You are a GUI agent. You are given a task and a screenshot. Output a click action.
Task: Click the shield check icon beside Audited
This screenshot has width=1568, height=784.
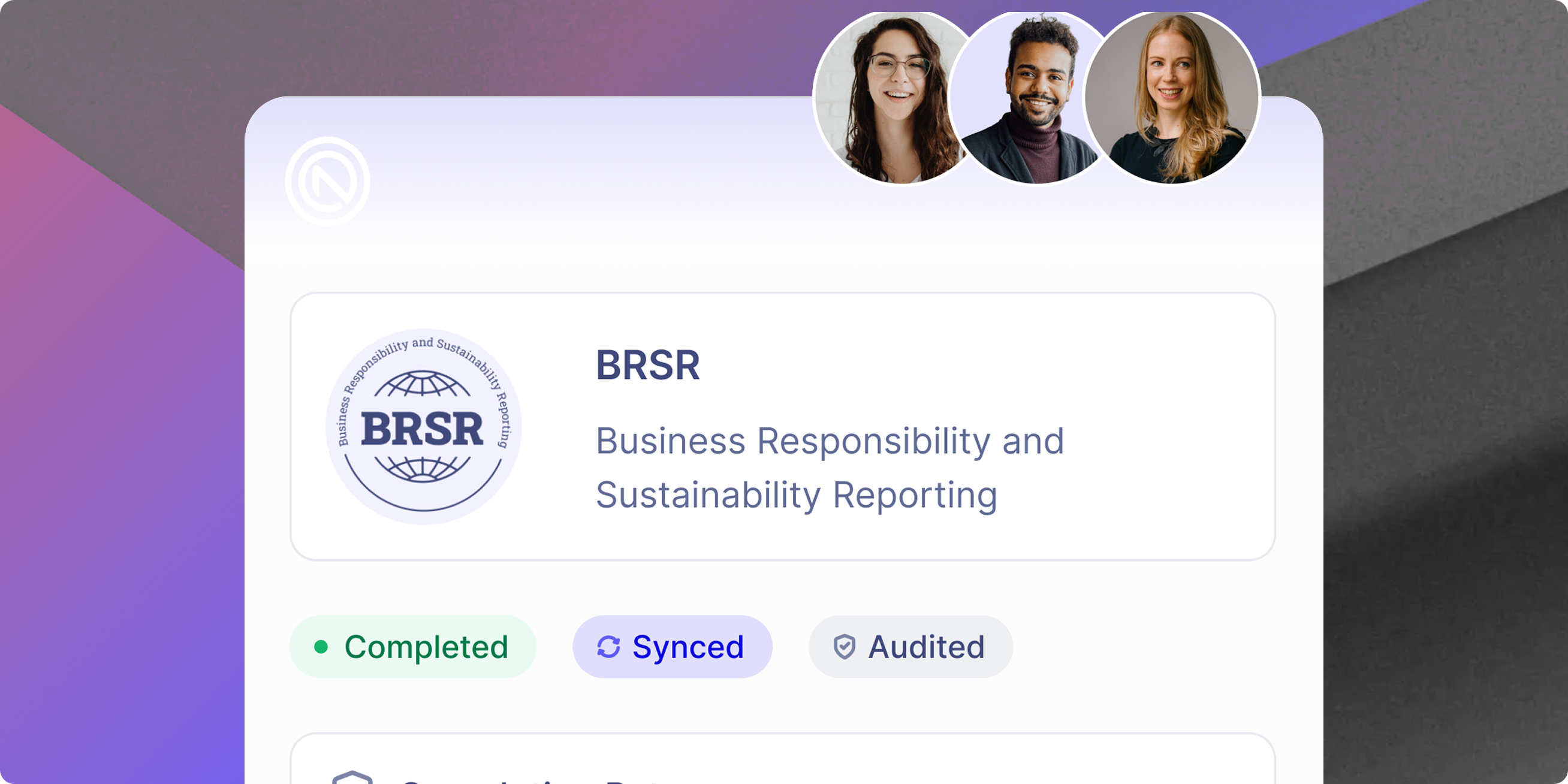(x=845, y=646)
